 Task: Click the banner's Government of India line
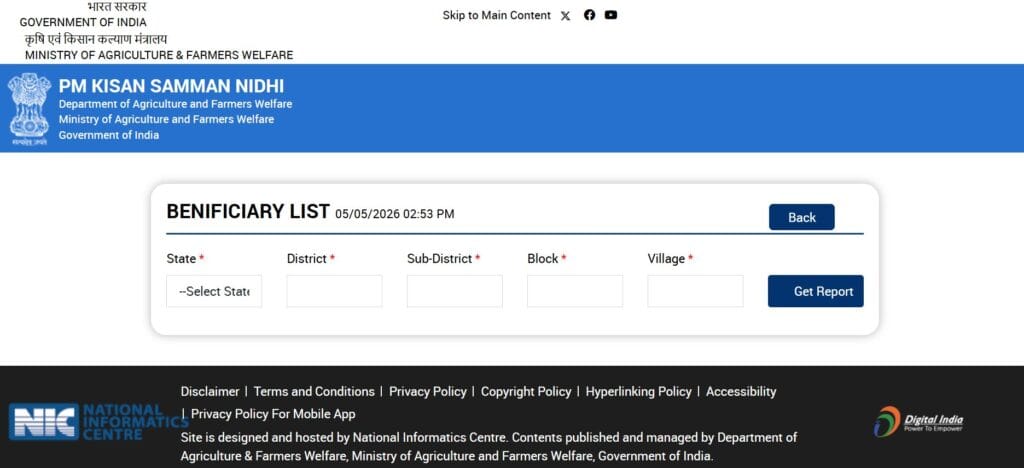point(108,136)
